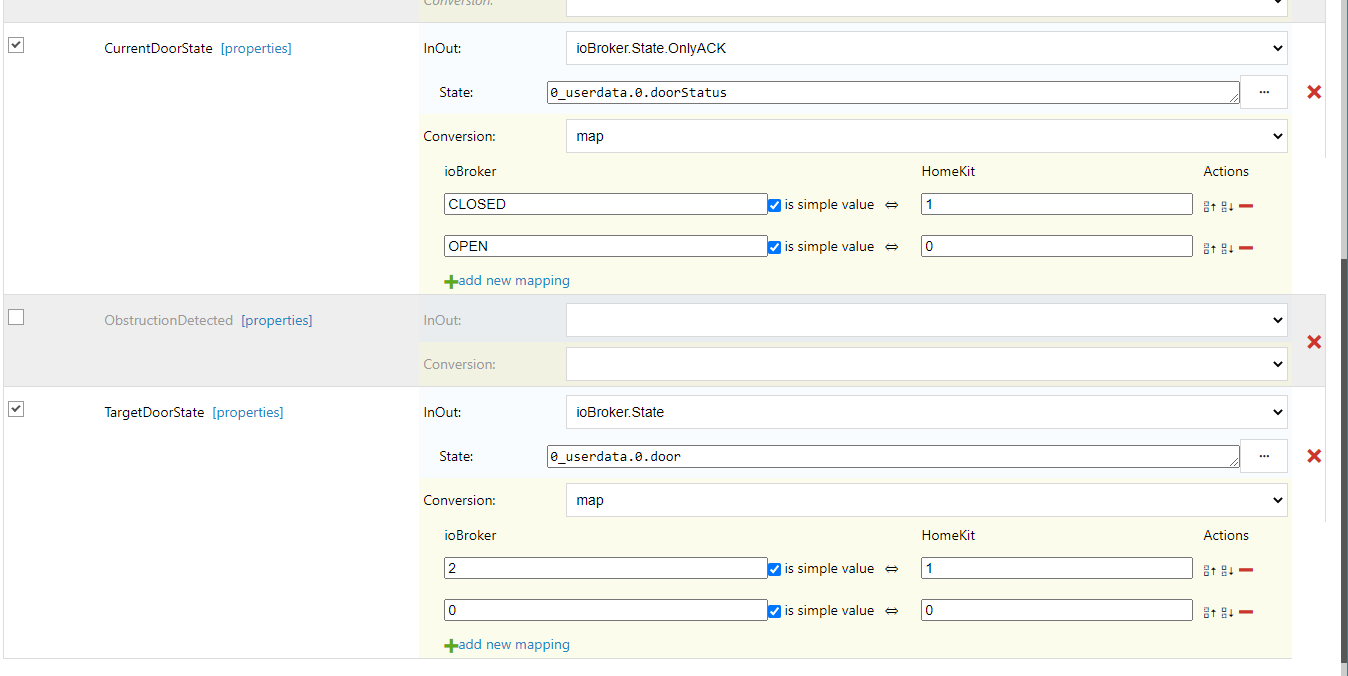Focus the State field containing 0_userdata.0.door

[894, 456]
